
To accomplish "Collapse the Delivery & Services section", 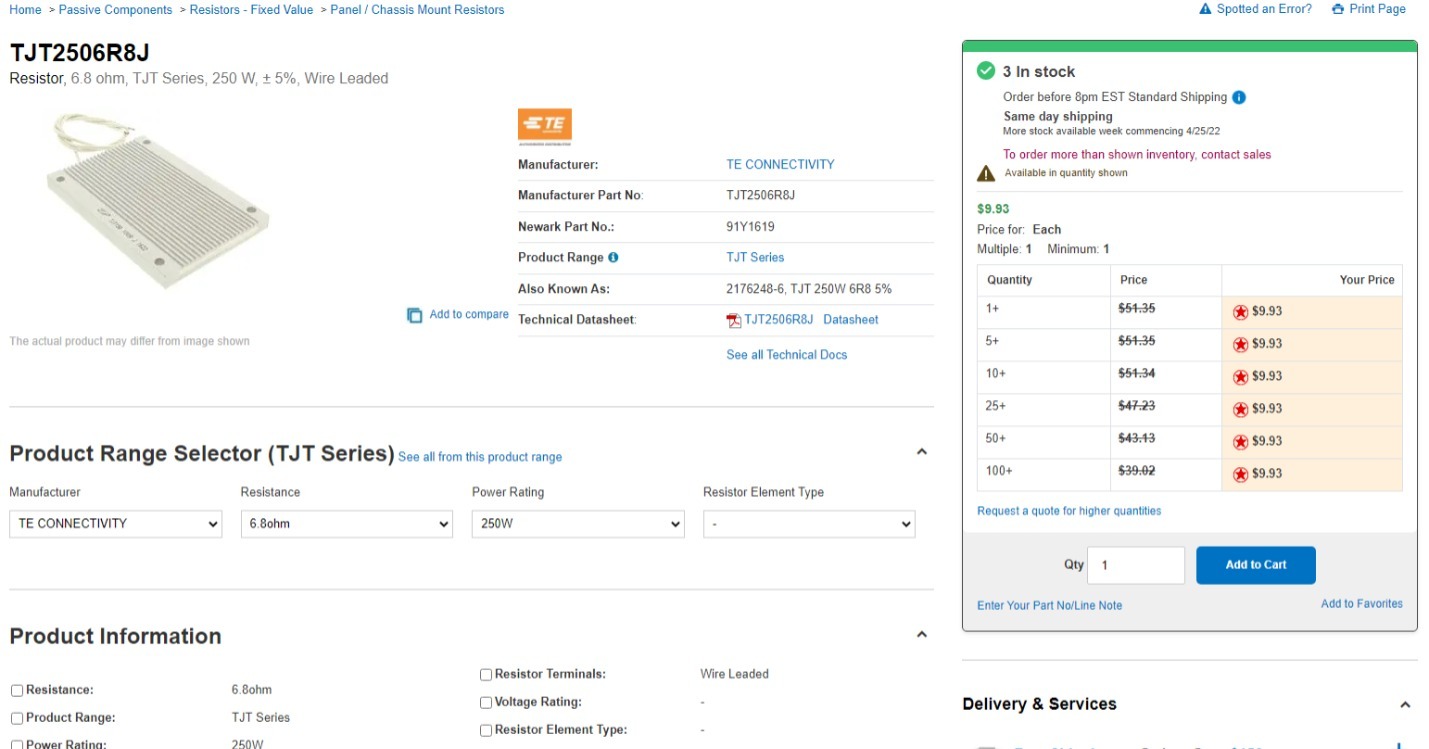I will point(1405,704).
